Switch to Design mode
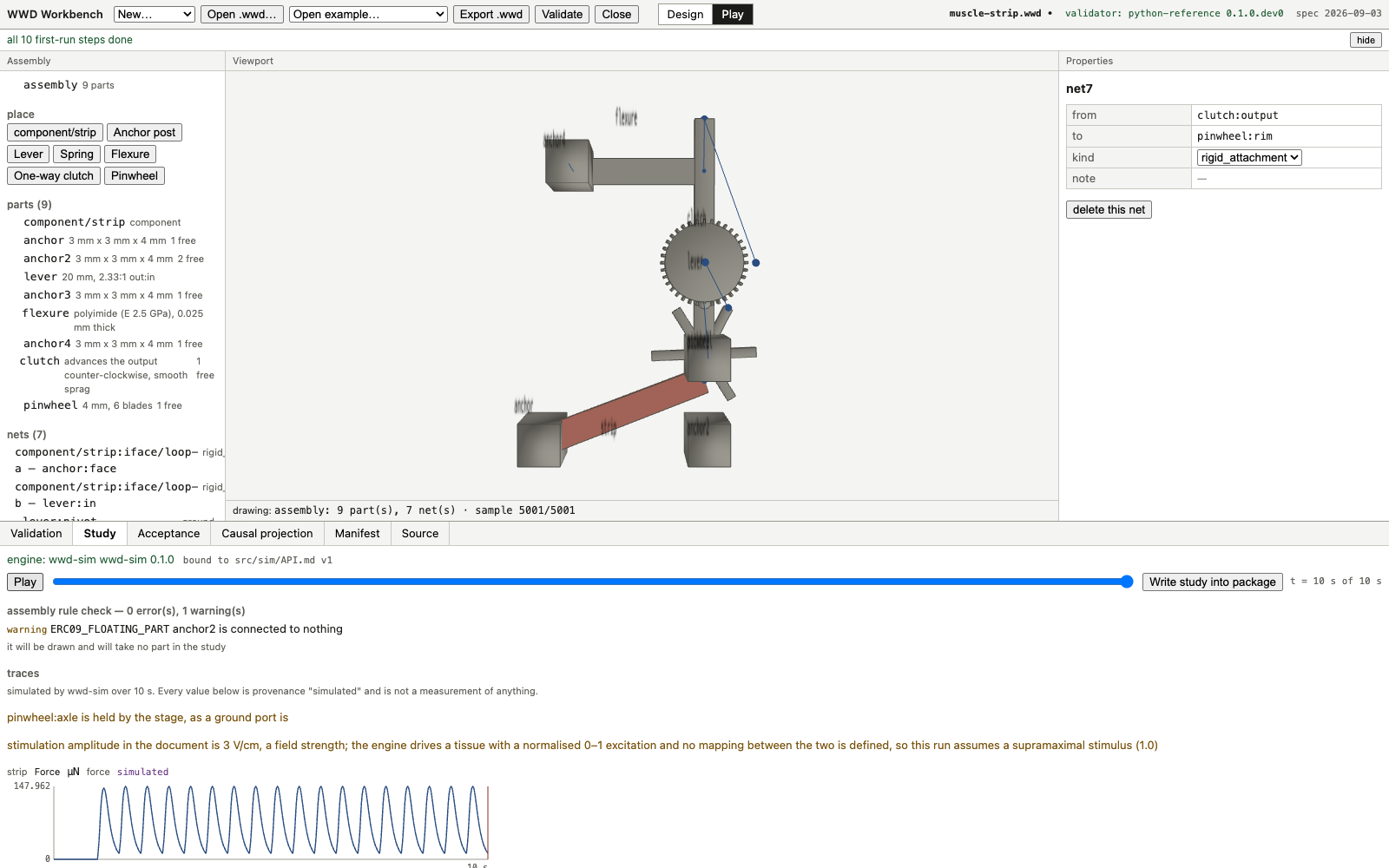The height and width of the screenshot is (868, 1389). (x=685, y=14)
